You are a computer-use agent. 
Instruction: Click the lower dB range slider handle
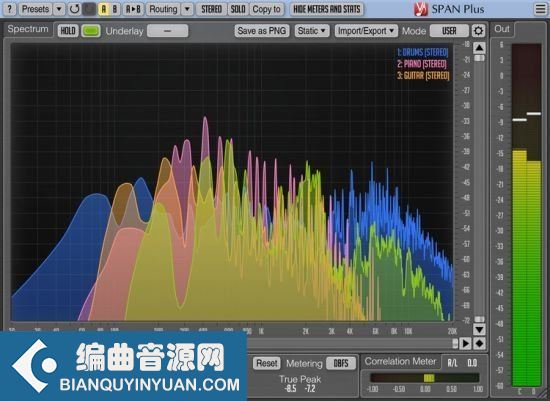click(x=479, y=319)
